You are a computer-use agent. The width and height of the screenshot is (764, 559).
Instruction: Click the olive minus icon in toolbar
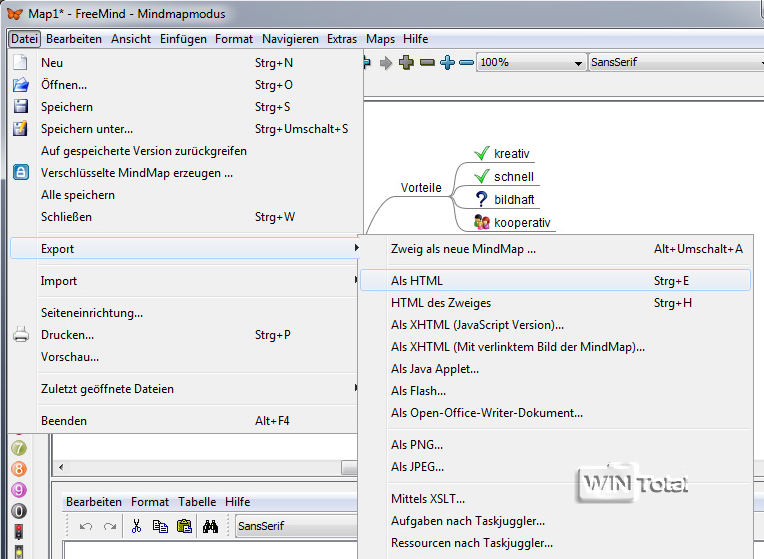(x=427, y=62)
